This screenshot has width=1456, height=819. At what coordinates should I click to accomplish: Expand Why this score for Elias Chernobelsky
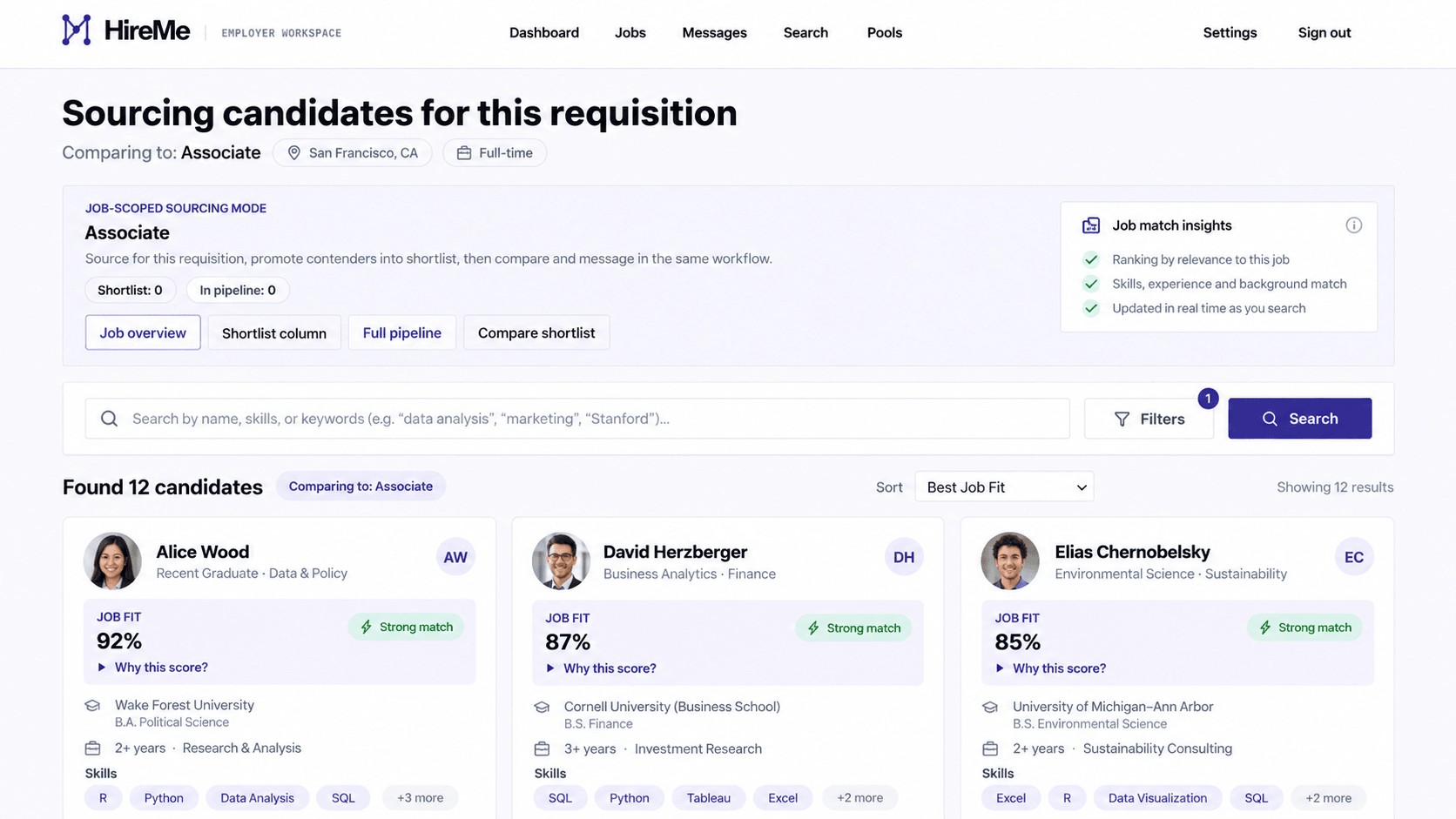(1051, 668)
